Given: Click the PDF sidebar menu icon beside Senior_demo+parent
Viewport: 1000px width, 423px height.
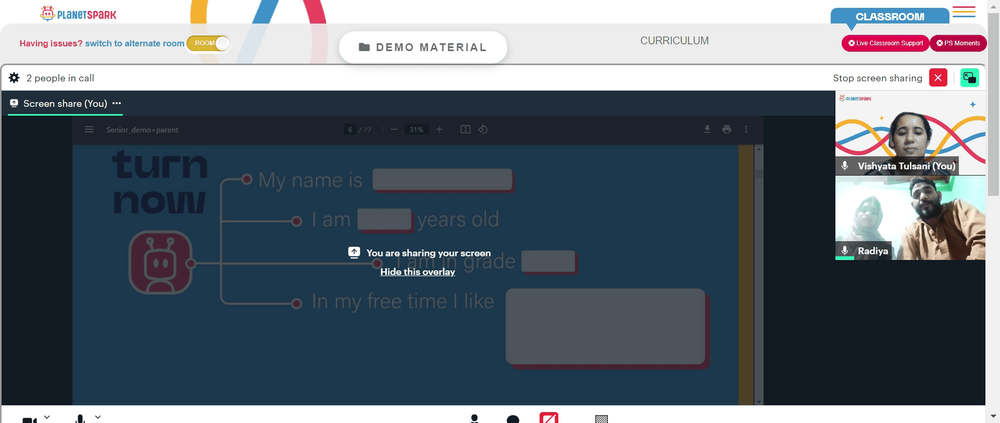Looking at the screenshot, I should pos(89,130).
